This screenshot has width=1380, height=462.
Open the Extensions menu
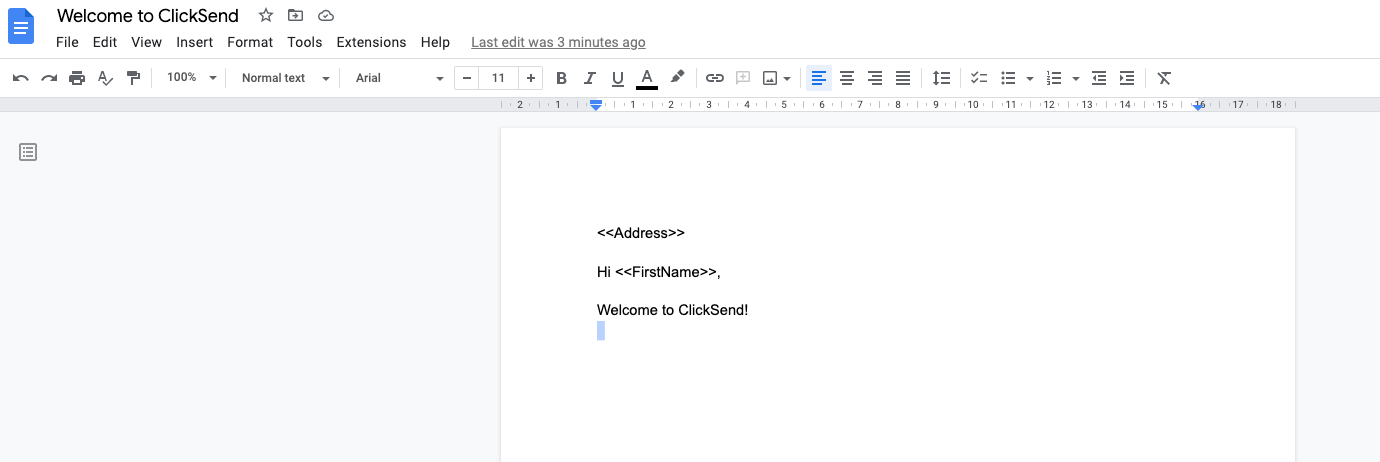[371, 42]
